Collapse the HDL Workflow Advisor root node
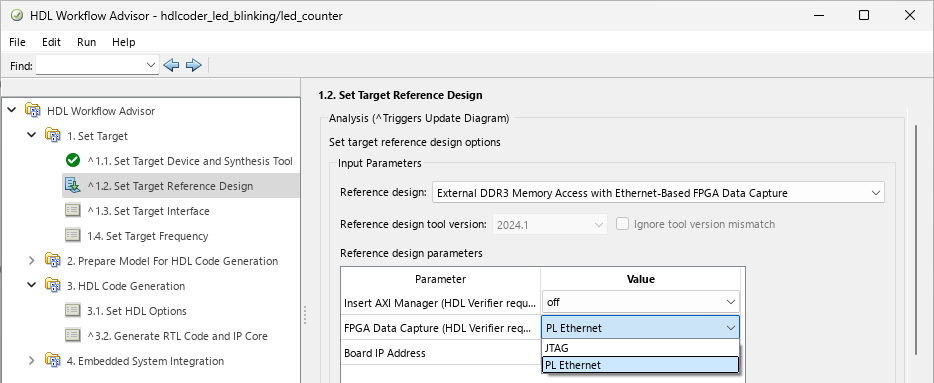 tap(12, 110)
